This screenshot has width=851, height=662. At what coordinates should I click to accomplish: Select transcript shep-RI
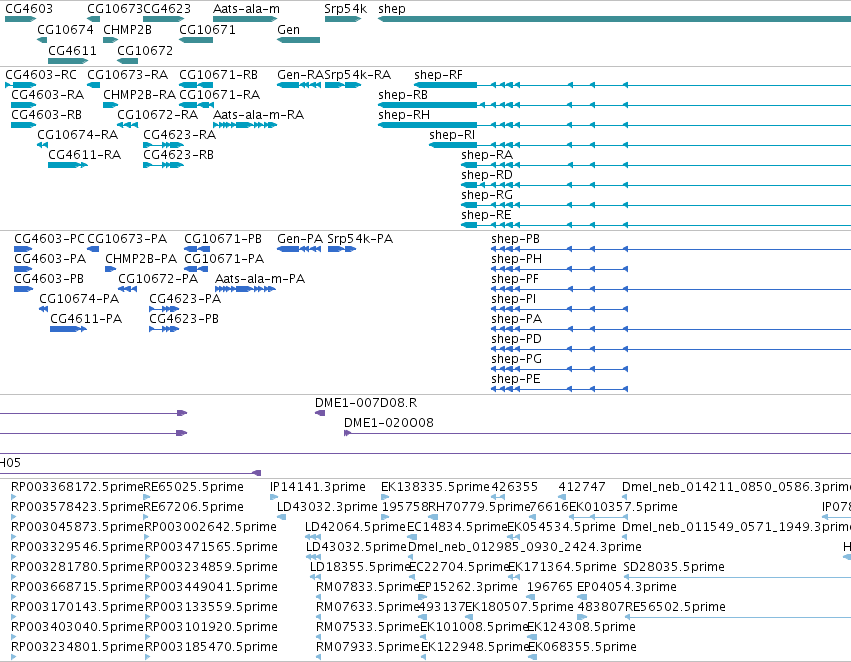[x=452, y=135]
